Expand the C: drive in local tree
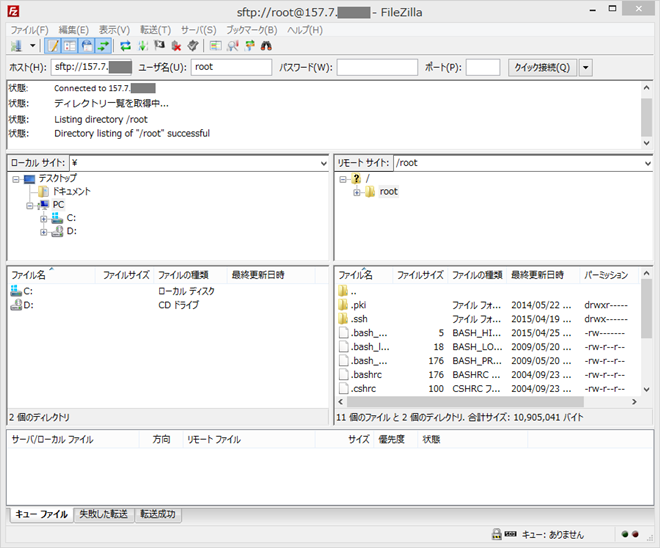The image size is (660, 548). click(x=44, y=219)
